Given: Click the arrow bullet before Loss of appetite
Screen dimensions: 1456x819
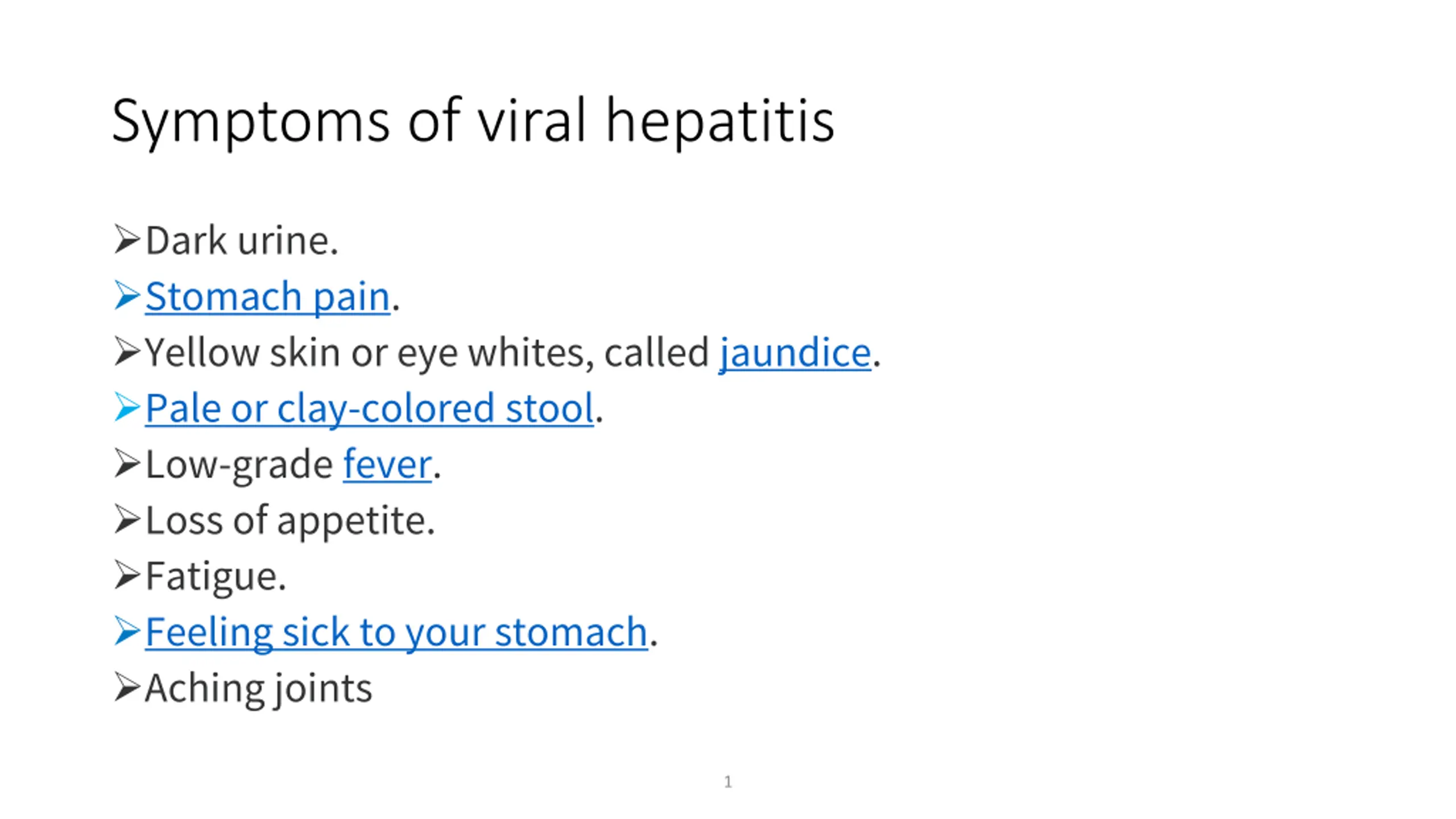Looking at the screenshot, I should [127, 519].
